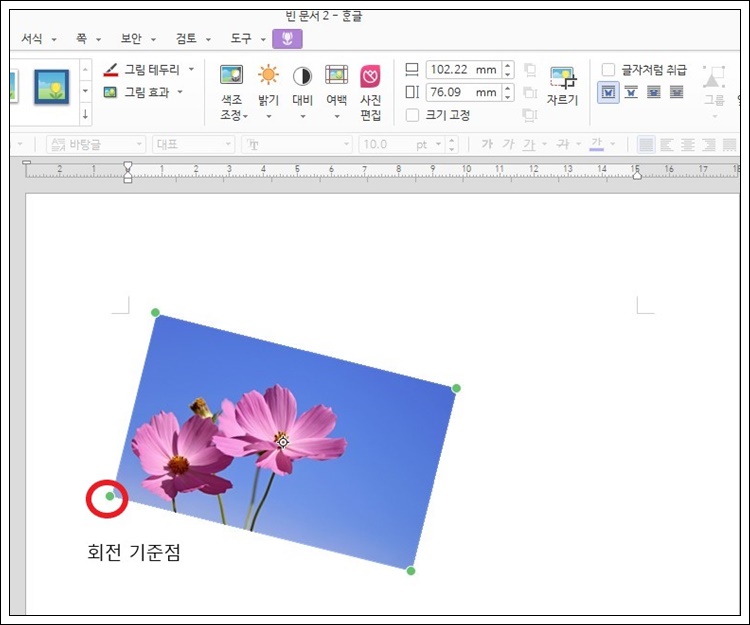This screenshot has width=750, height=625.
Task: Click the 대비 contrast icon
Action: [302, 76]
